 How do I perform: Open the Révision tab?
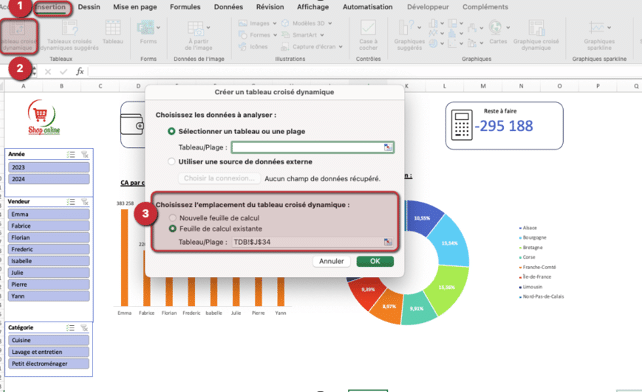[x=270, y=7]
